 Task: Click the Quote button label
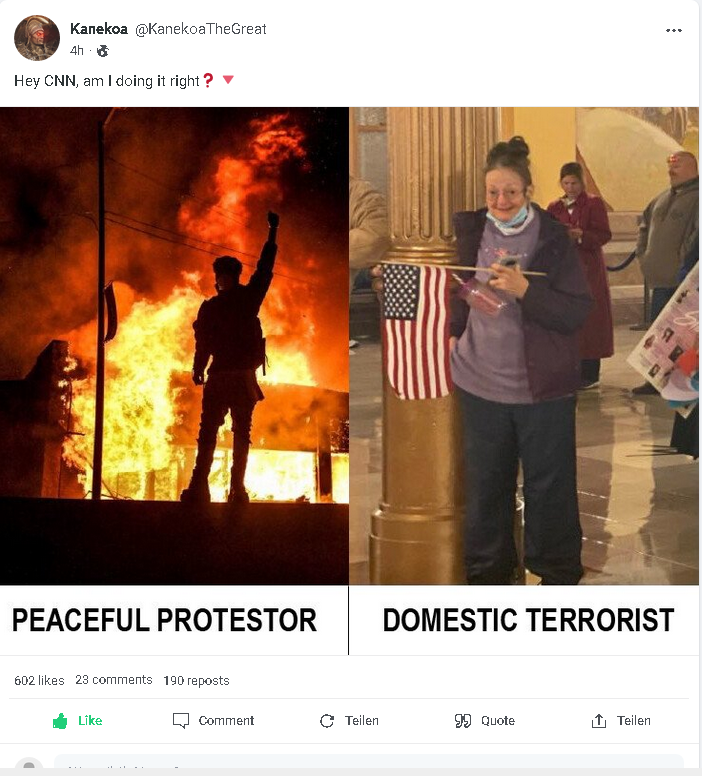point(498,721)
